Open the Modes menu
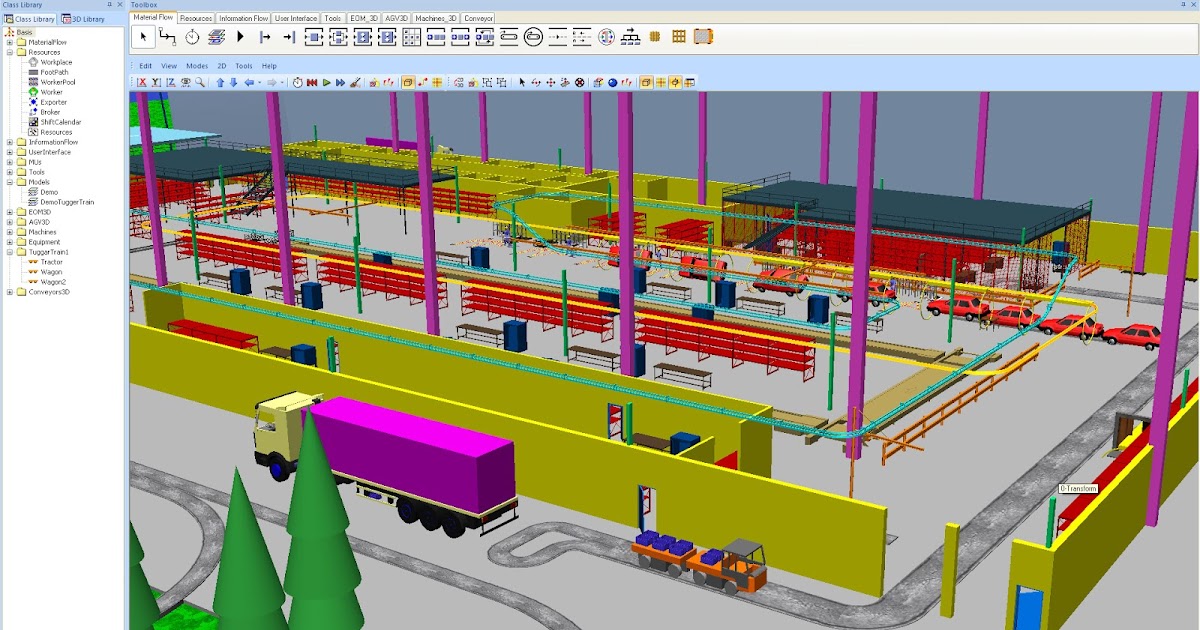The height and width of the screenshot is (630, 1200). 198,65
